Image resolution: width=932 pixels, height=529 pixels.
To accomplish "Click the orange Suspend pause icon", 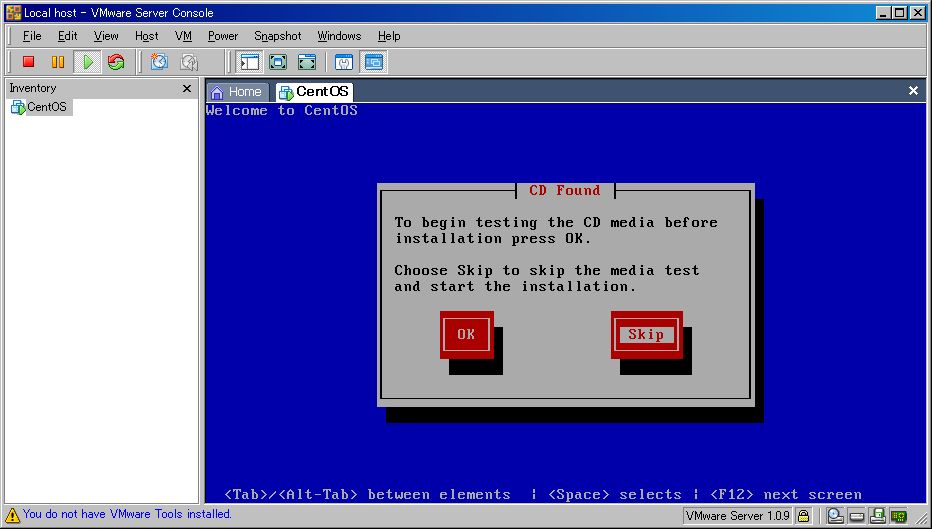I will coord(58,62).
